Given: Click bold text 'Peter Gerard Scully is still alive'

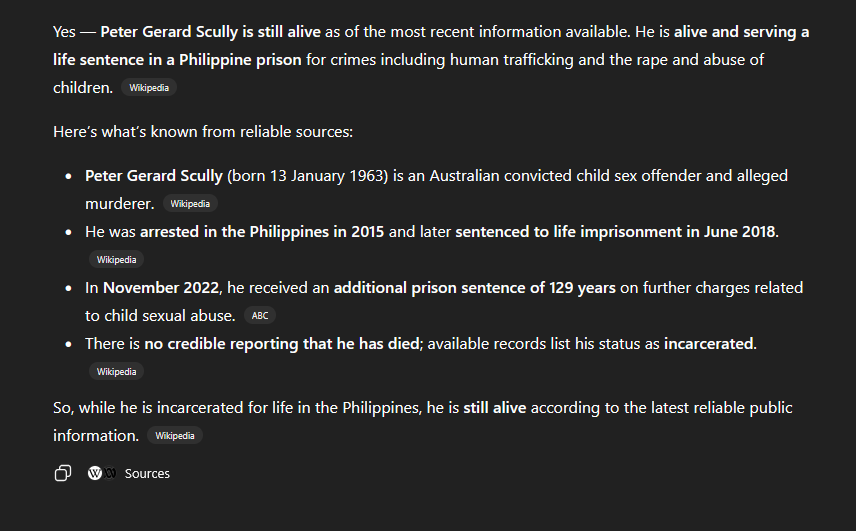Looking at the screenshot, I should (210, 32).
